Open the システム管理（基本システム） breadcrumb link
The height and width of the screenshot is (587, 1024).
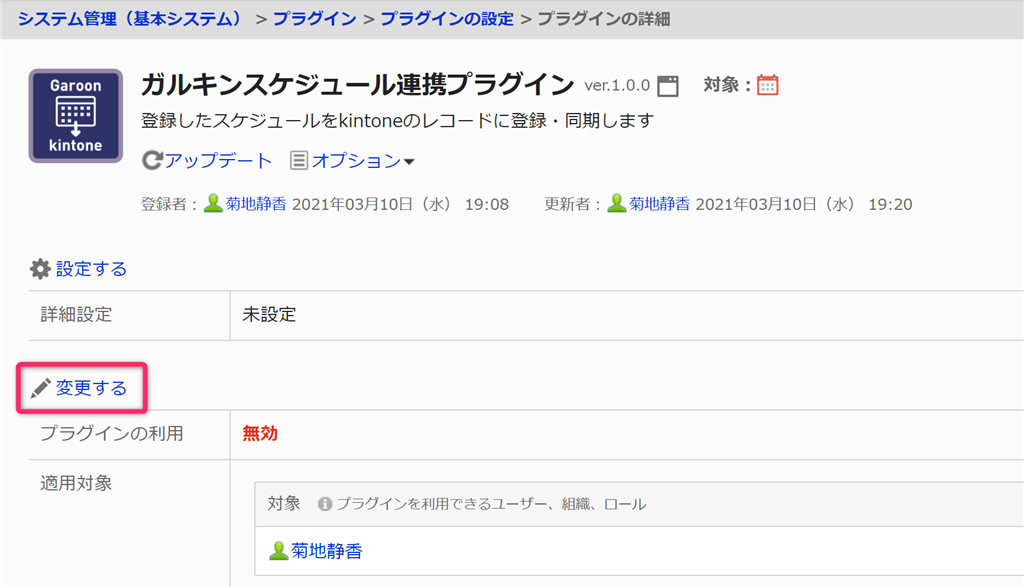[131, 19]
